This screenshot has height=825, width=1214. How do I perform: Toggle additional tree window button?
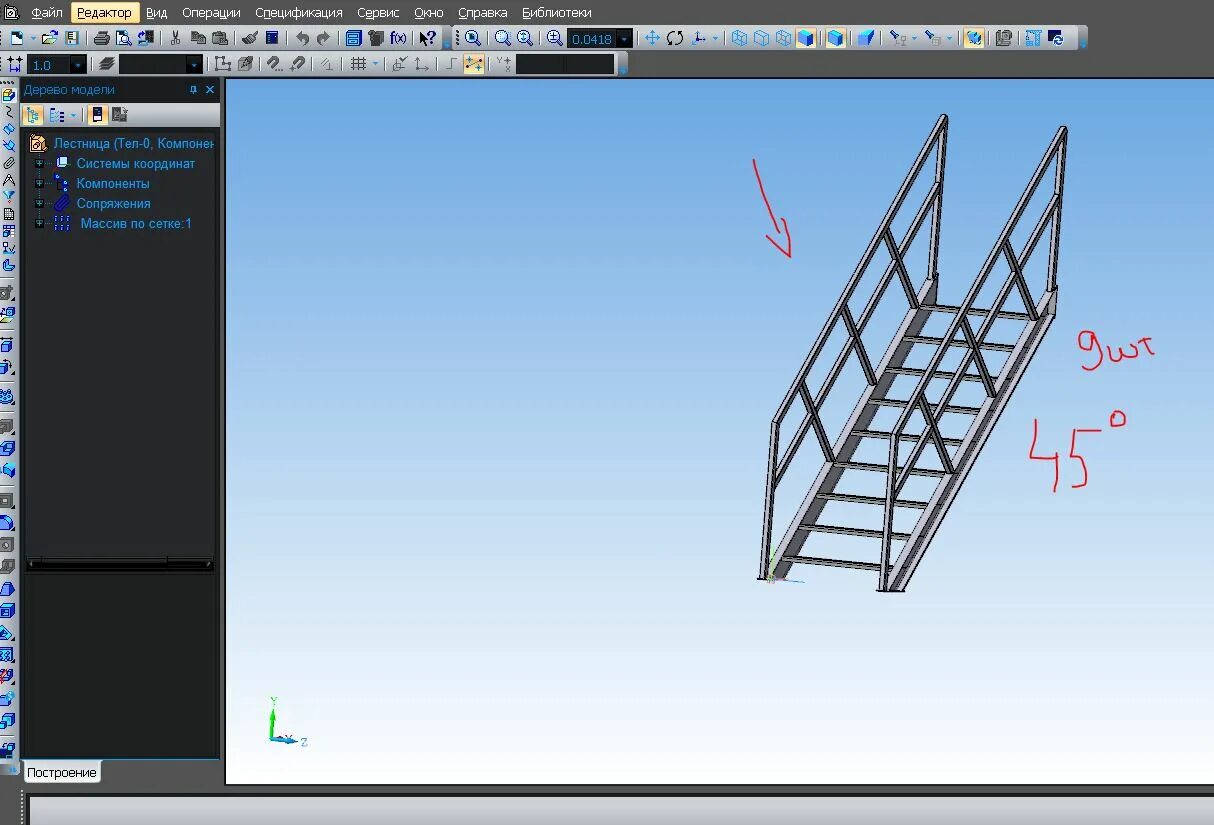[97, 115]
